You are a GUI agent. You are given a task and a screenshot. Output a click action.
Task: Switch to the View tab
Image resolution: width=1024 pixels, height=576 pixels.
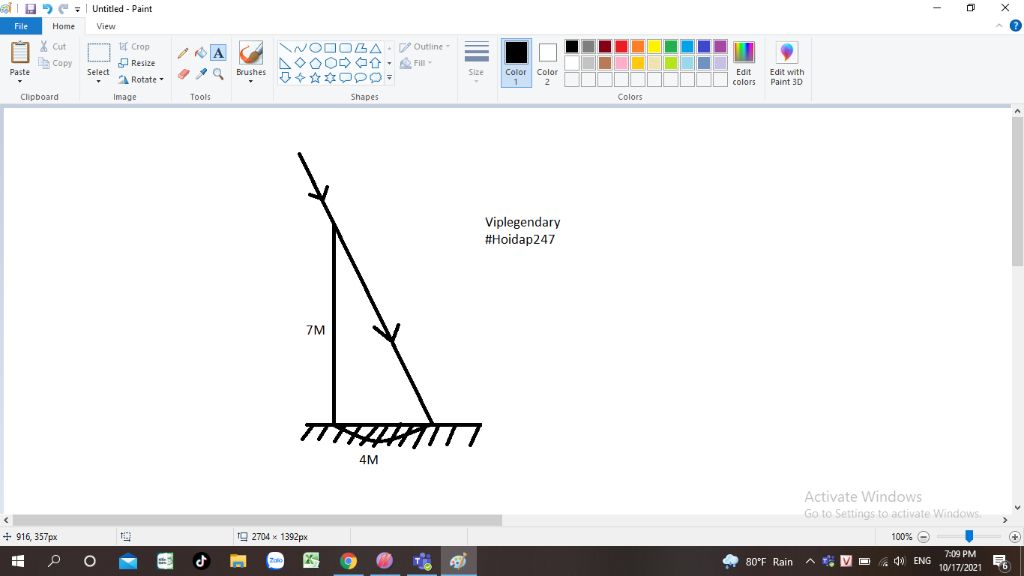(x=106, y=26)
